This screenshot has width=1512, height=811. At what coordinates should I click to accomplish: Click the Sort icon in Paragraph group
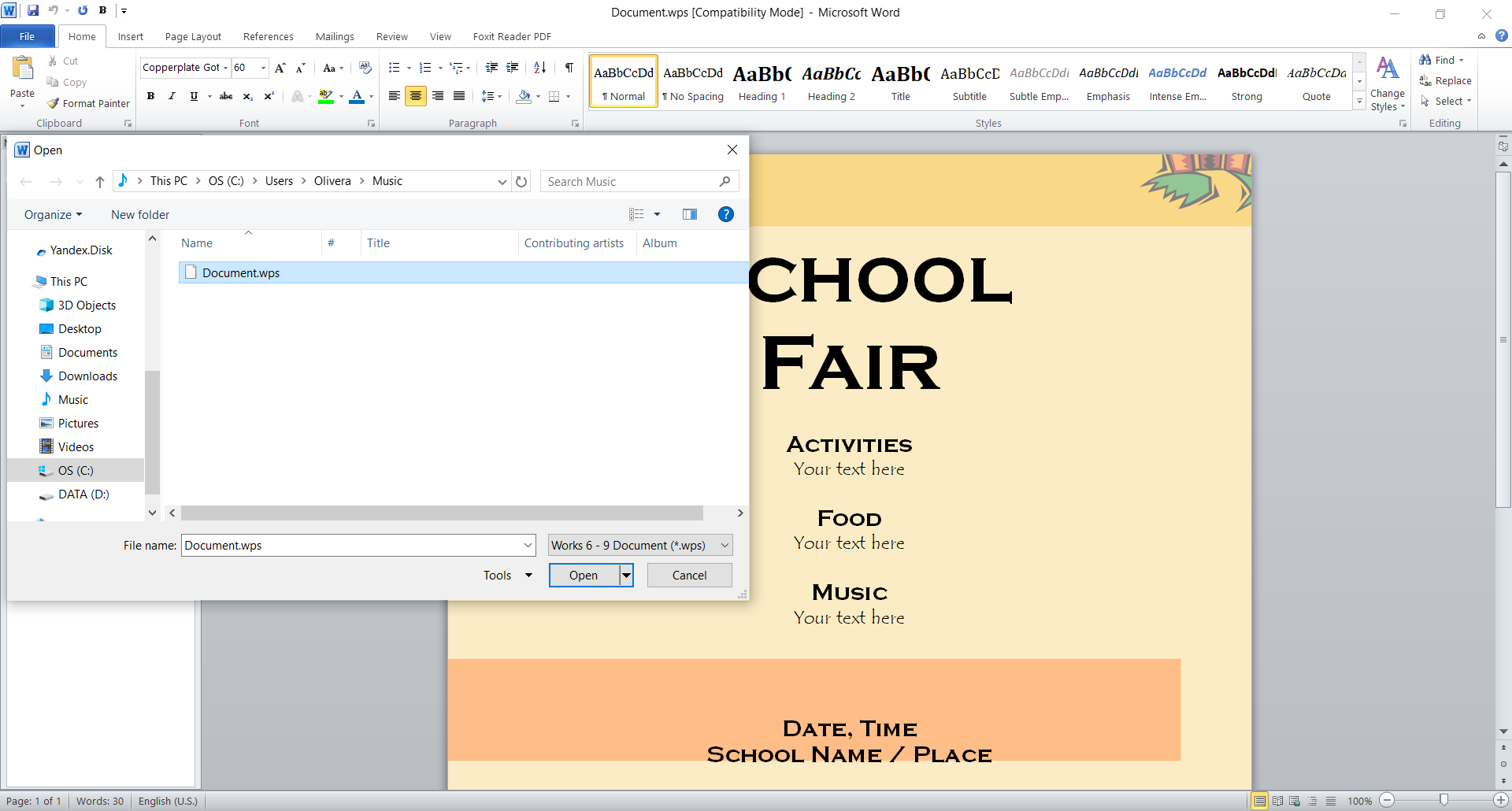[539, 68]
